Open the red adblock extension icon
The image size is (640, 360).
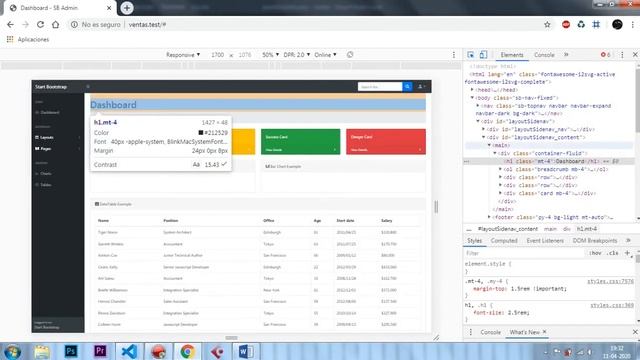pyautogui.click(x=566, y=24)
